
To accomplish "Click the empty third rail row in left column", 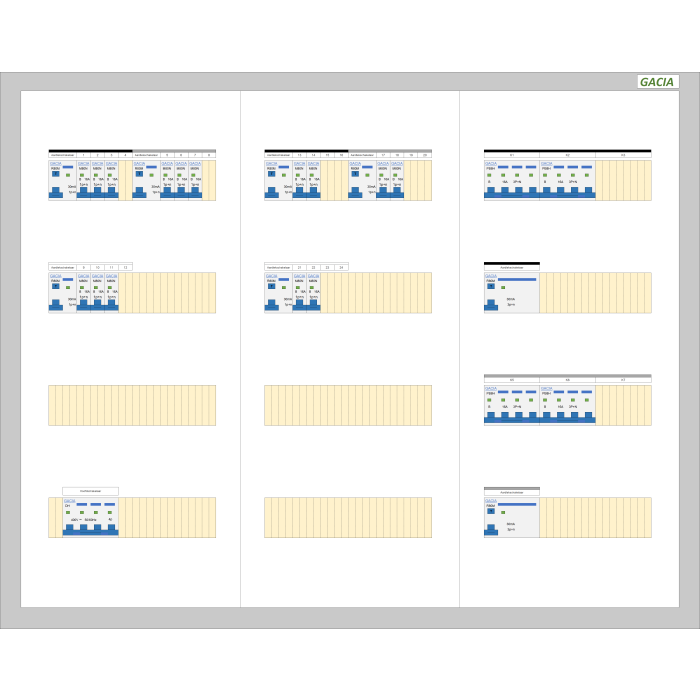I will (x=132, y=405).
